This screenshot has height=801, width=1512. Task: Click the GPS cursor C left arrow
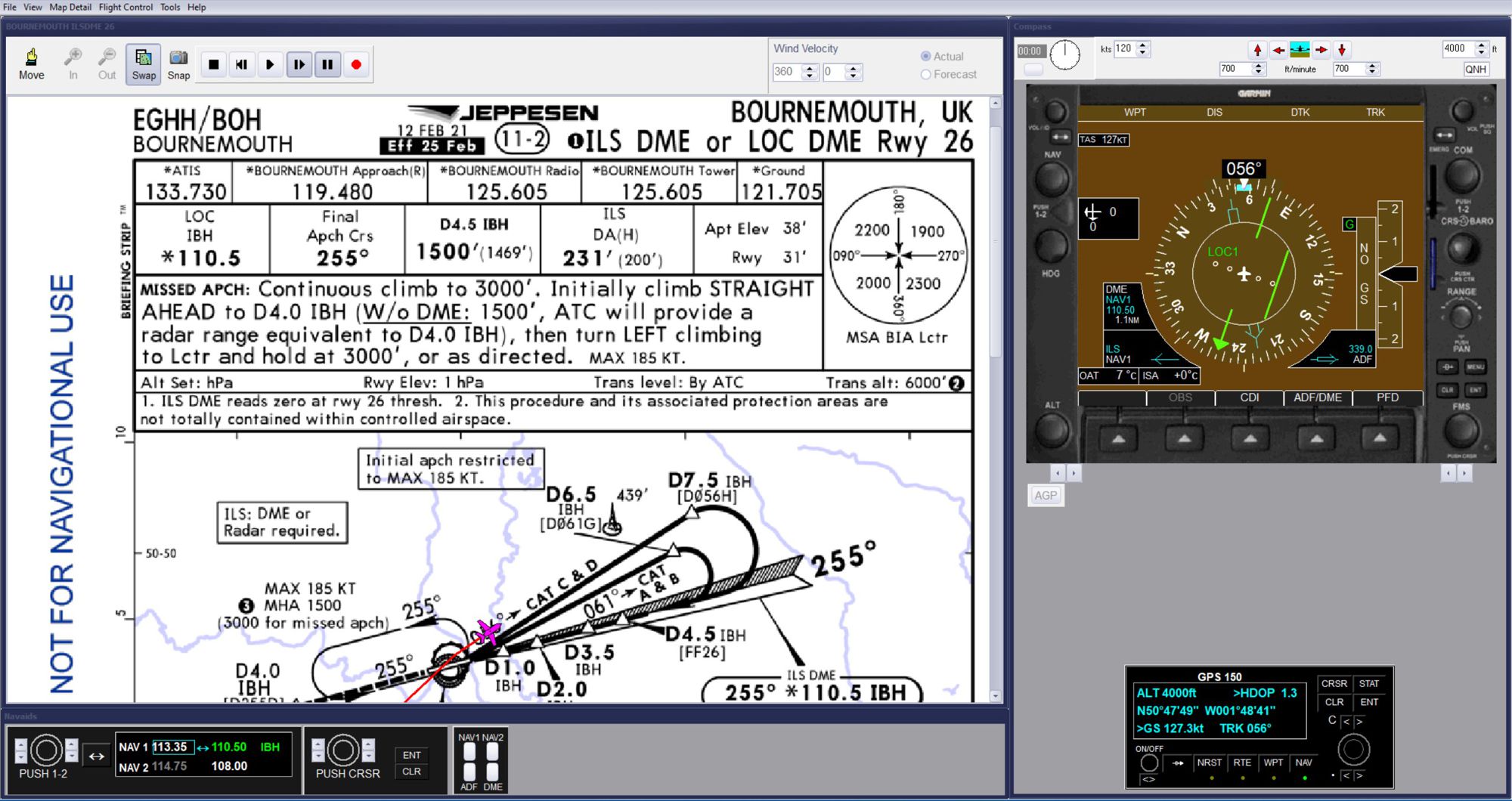coord(1346,722)
